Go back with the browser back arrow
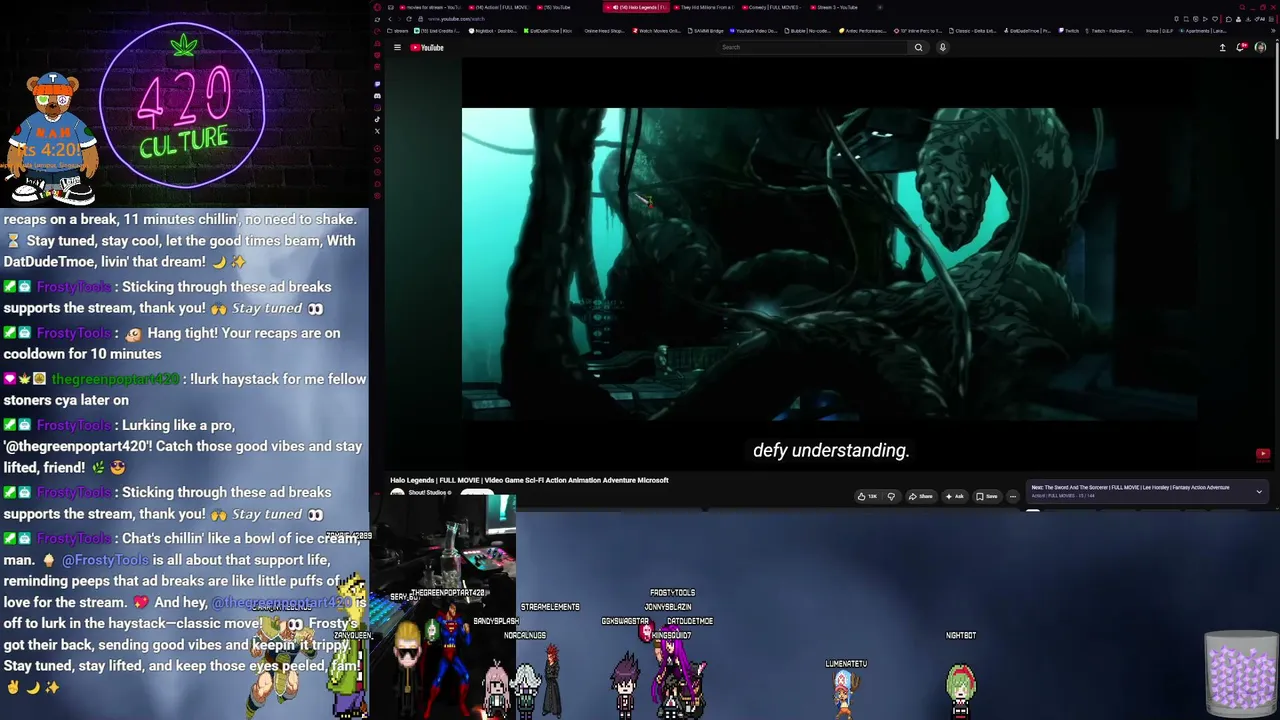The height and width of the screenshot is (720, 1280). pyautogui.click(x=389, y=19)
